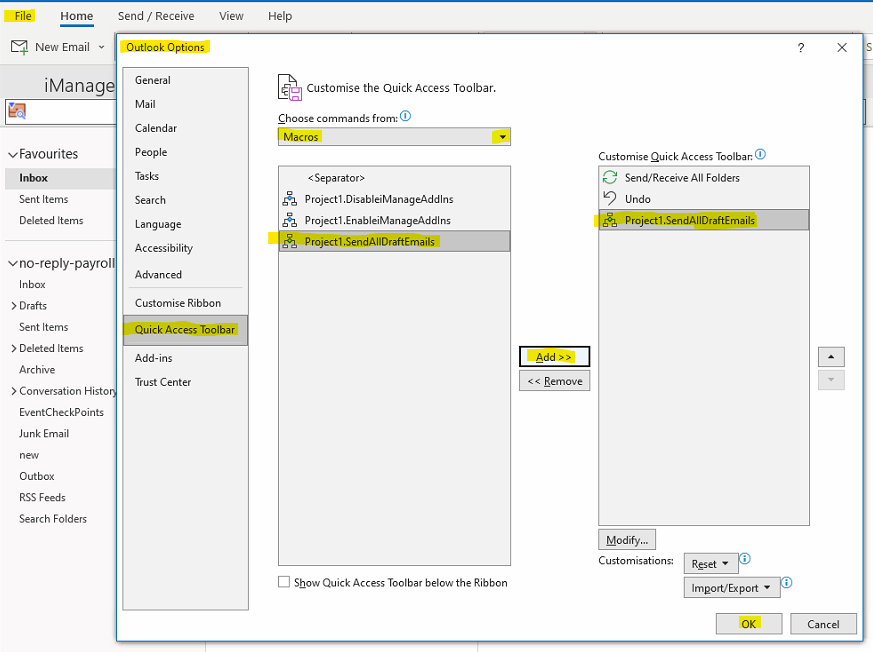The width and height of the screenshot is (873, 652).
Task: Open the Send / Receive ribbon tab
Action: tap(156, 16)
